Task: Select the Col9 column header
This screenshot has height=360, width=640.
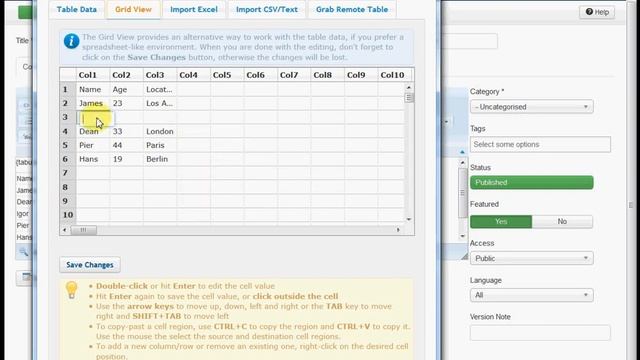Action: click(x=360, y=75)
